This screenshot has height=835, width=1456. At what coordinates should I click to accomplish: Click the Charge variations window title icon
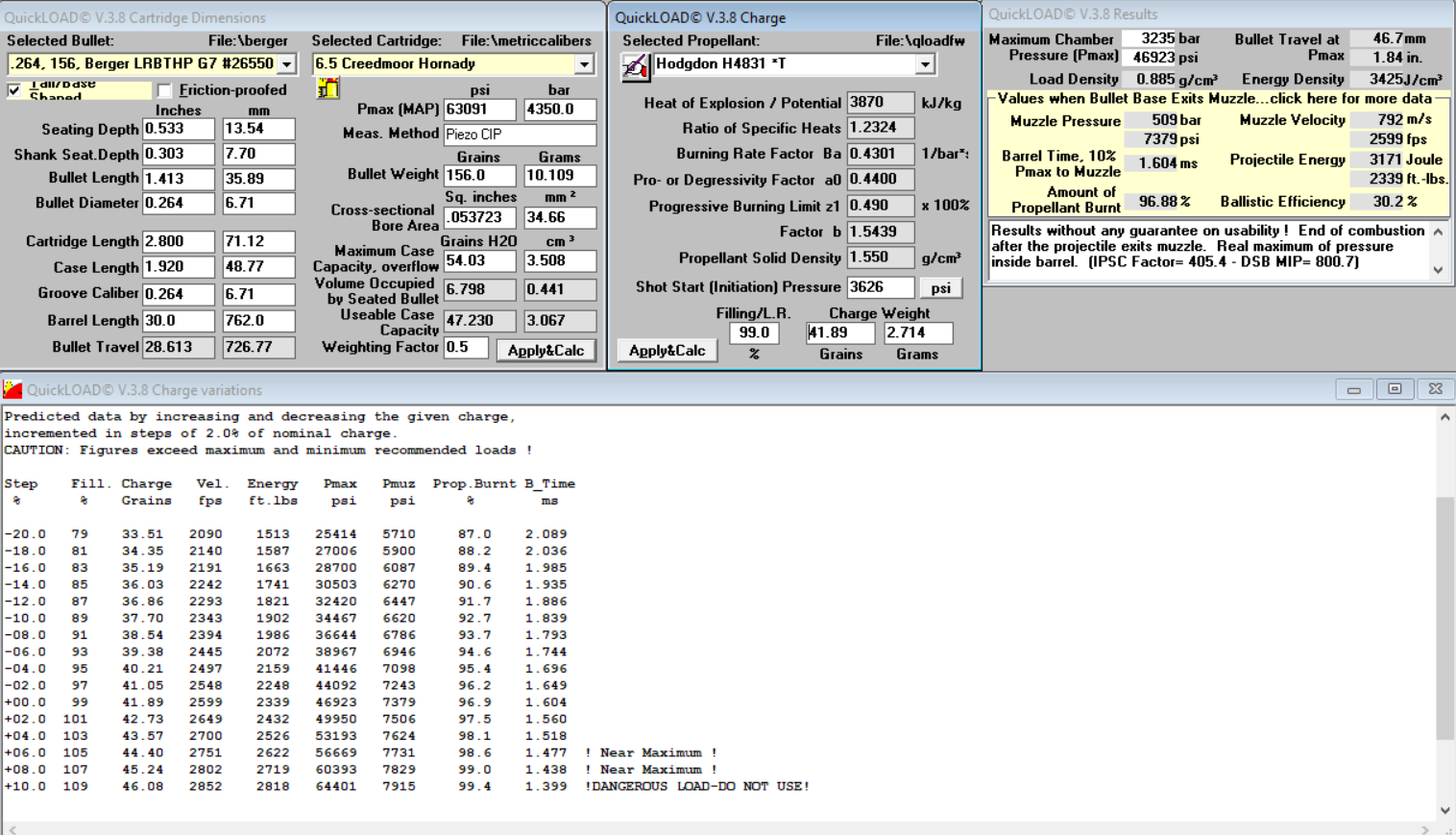[12, 389]
